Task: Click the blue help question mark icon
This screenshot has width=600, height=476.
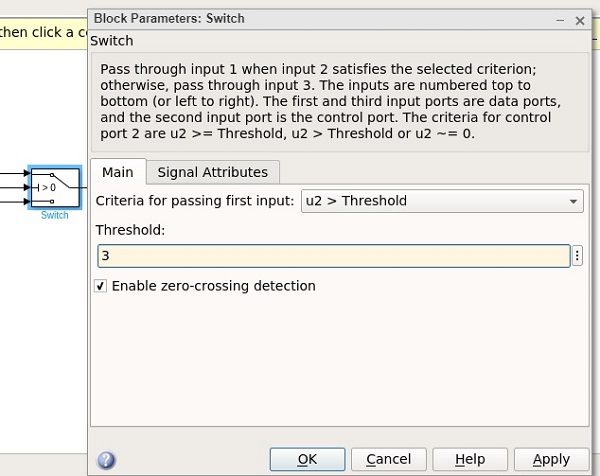Action: click(106, 460)
